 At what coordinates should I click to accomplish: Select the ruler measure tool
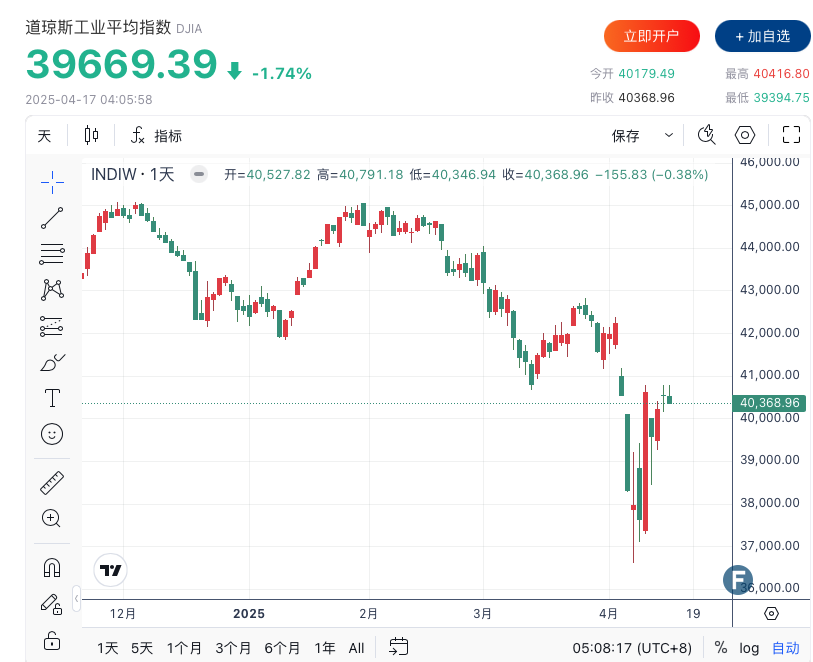(x=52, y=482)
